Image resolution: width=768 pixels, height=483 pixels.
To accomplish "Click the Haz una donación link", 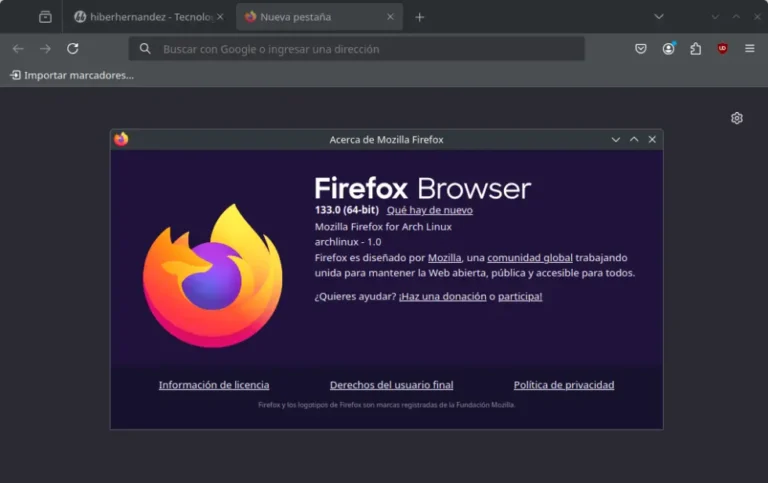I will tap(441, 296).
